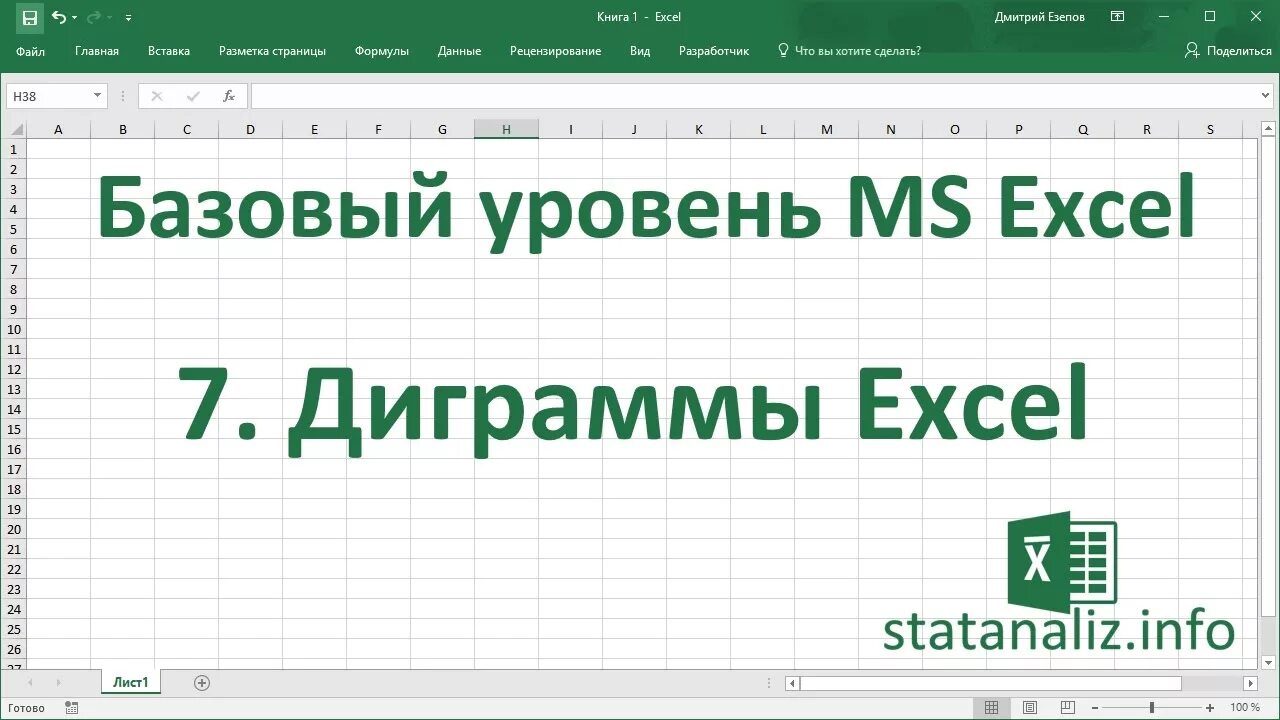Switch to Normal view in status bar
This screenshot has height=720, width=1280.
click(x=991, y=708)
